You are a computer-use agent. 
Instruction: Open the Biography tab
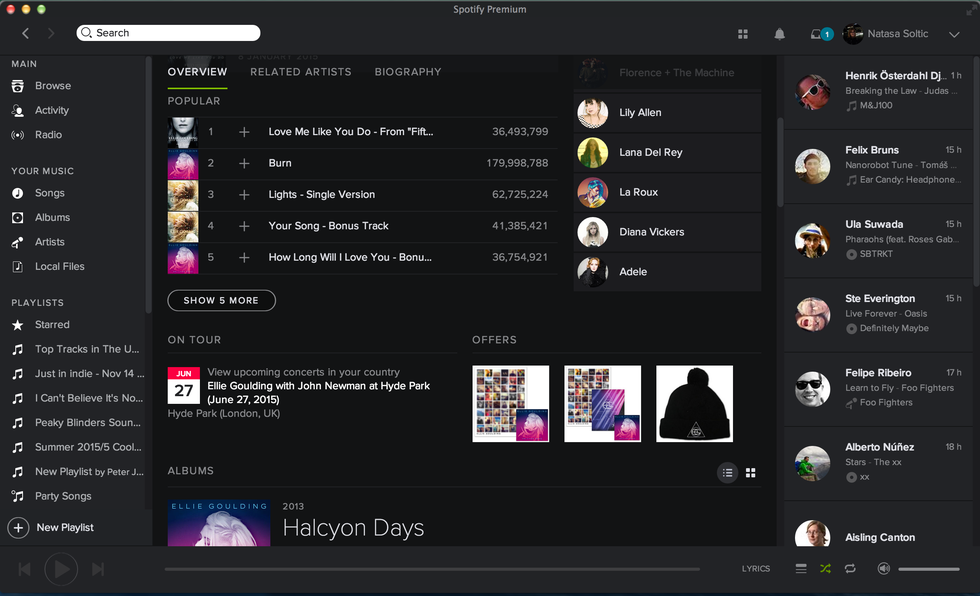[x=407, y=72]
